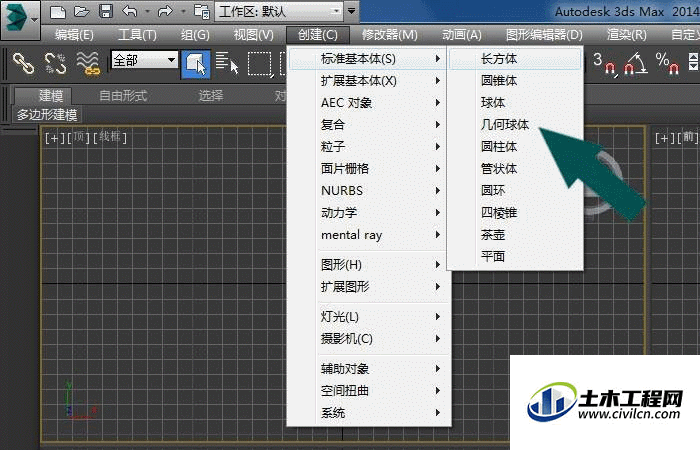Expand the 摄影机(C) submenu
The image size is (700, 450).
pos(368,339)
